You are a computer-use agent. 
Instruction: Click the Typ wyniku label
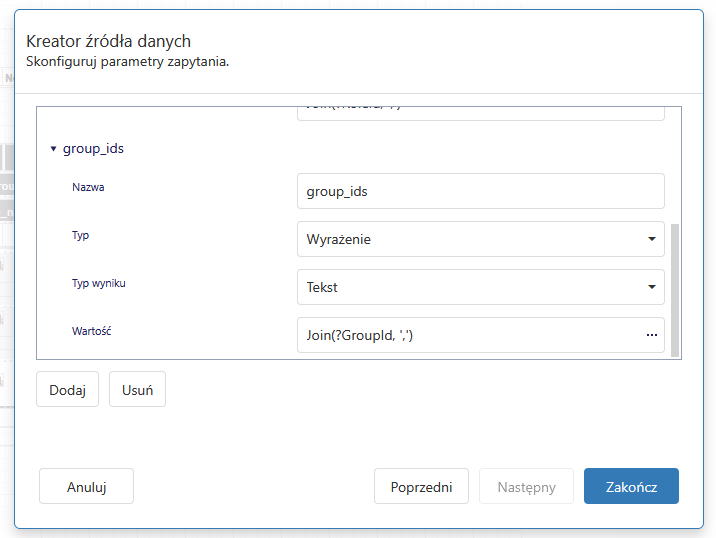tap(98, 283)
